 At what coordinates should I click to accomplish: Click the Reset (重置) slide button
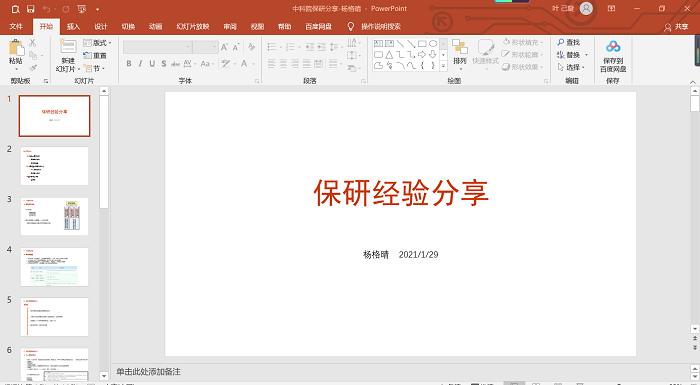coord(95,55)
